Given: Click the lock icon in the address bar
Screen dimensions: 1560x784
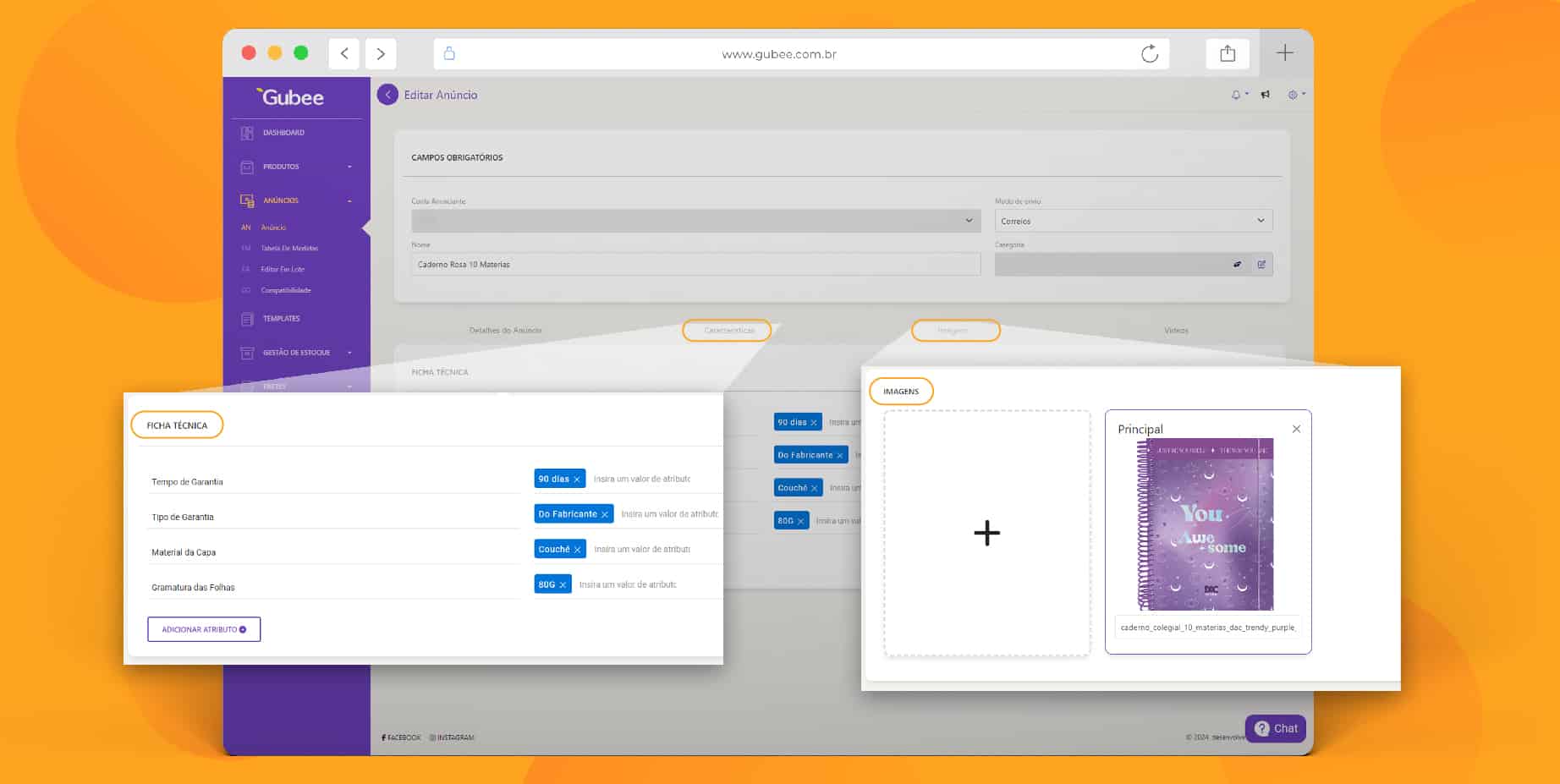Looking at the screenshot, I should click(x=449, y=53).
